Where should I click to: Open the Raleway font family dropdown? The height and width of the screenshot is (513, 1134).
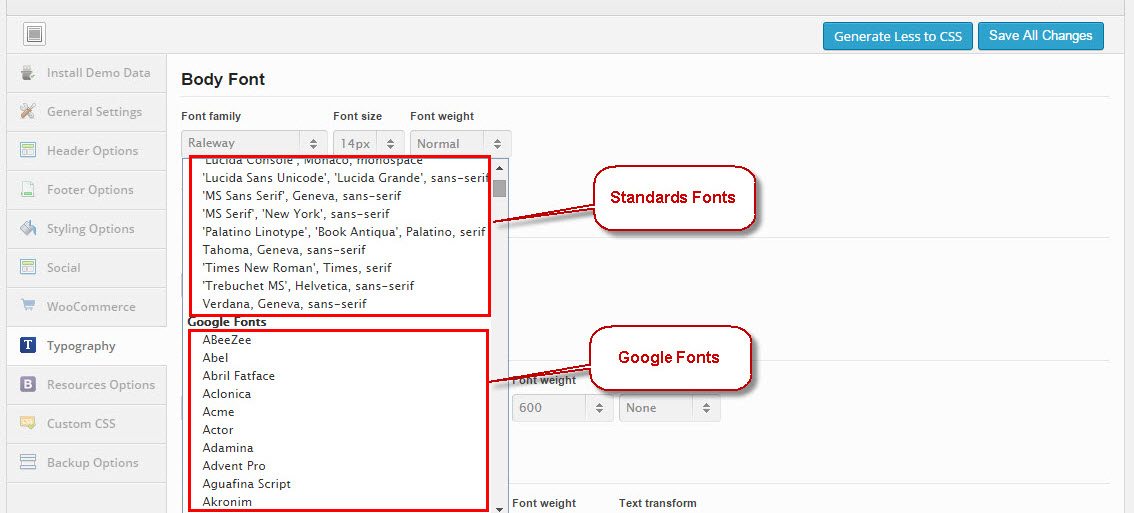[x=255, y=143]
